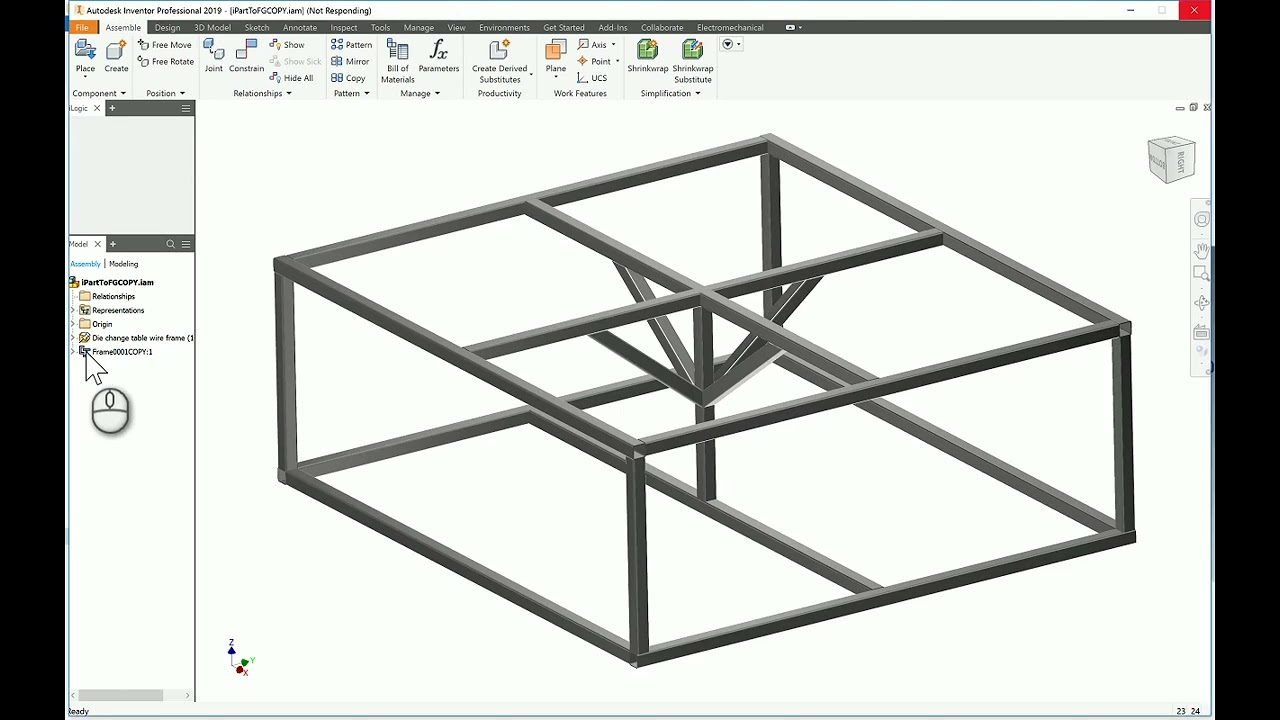1280x720 pixels.
Task: Expand the Pattern panel dropdown
Action: [351, 93]
